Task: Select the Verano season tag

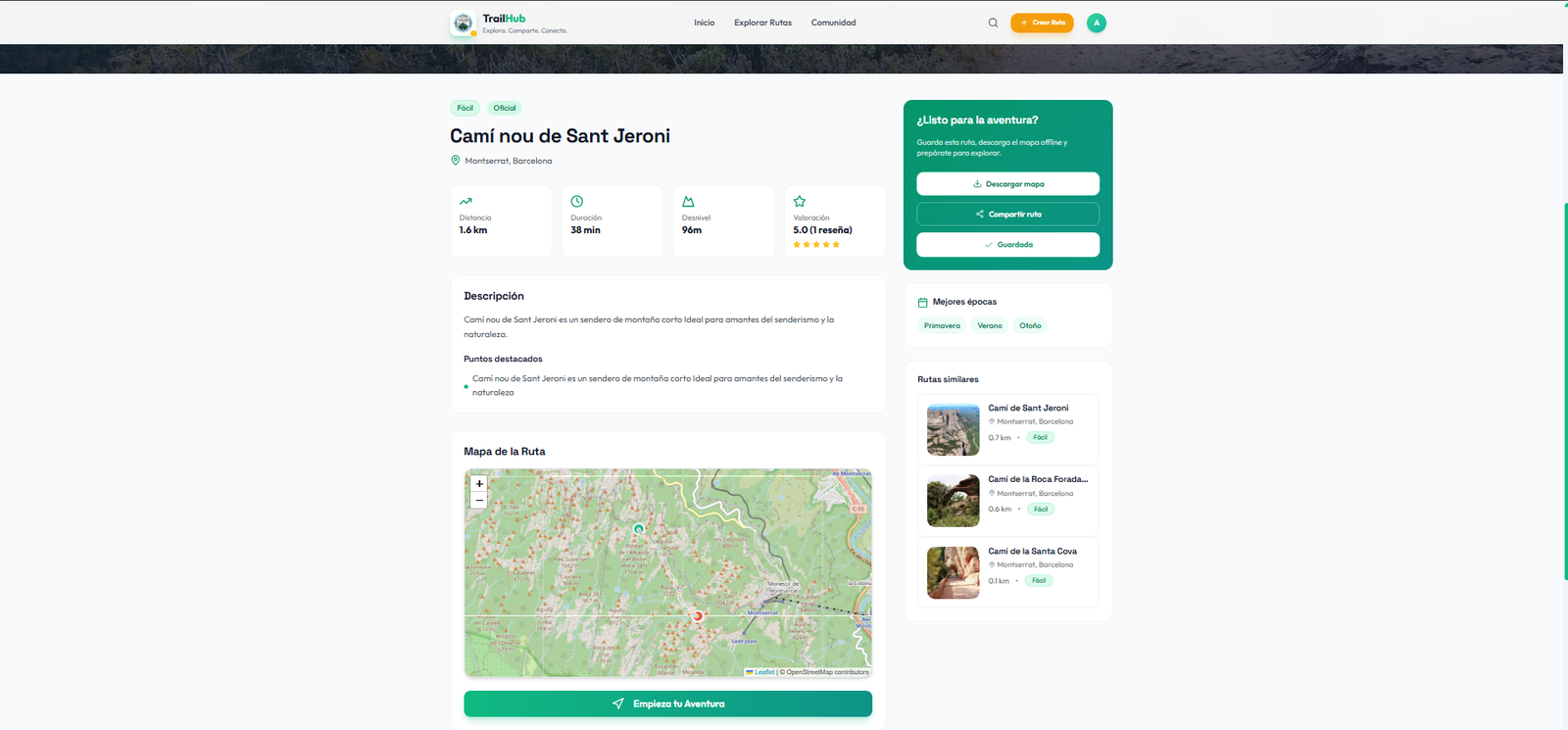Action: pos(990,325)
